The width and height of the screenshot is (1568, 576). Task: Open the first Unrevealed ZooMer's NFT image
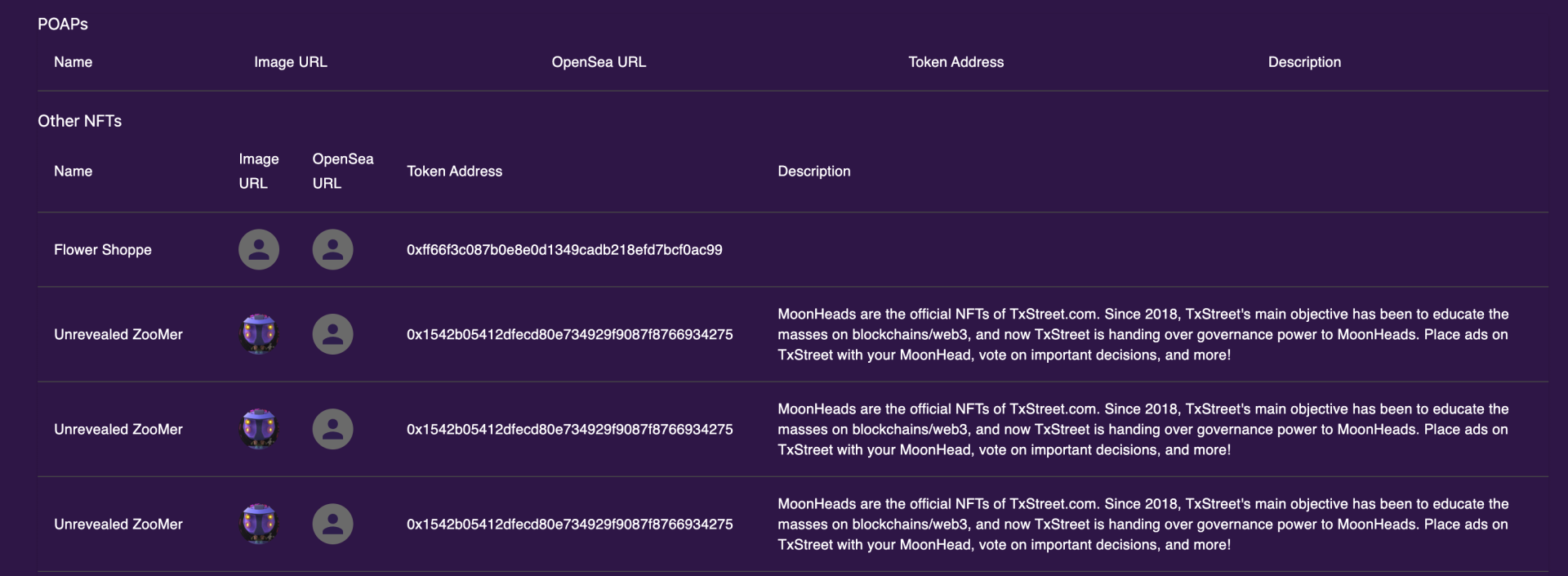pyautogui.click(x=258, y=334)
